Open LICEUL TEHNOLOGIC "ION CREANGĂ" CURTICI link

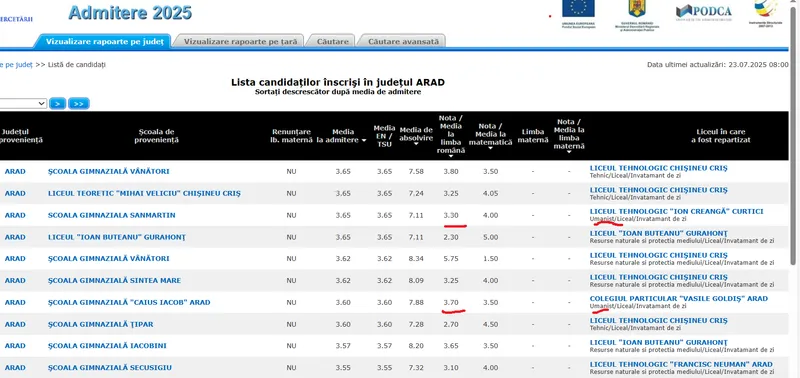point(677,211)
